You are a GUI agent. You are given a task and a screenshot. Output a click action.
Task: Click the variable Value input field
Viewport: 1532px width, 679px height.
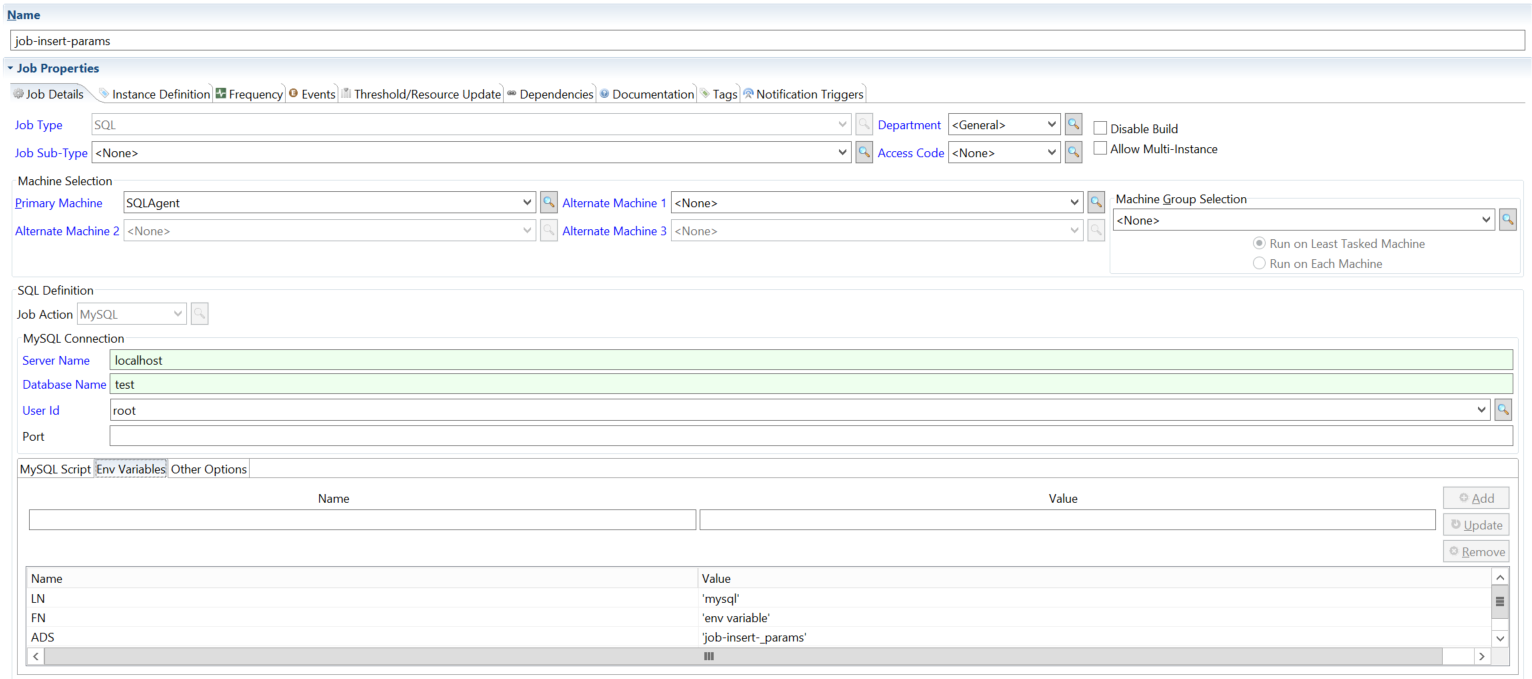tap(1067, 520)
